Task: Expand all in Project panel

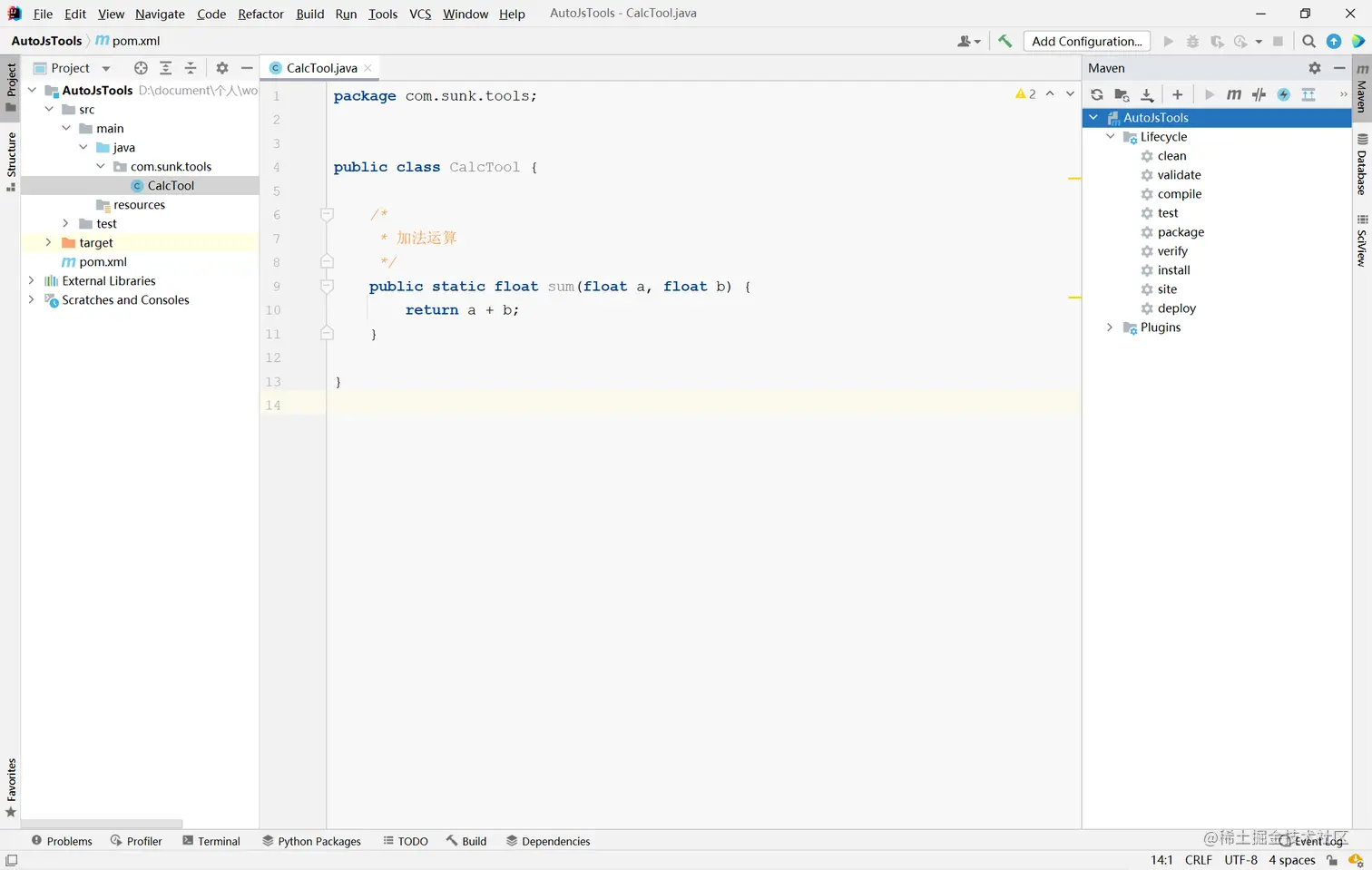Action: [165, 68]
